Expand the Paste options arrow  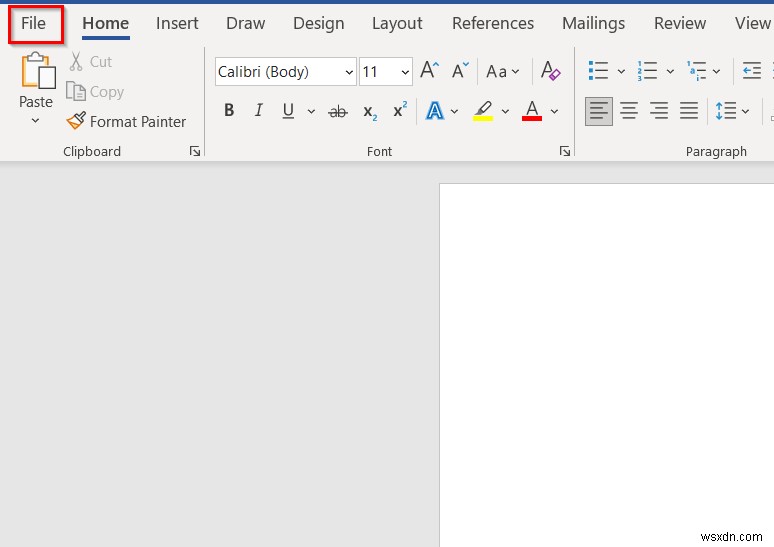pyautogui.click(x=36, y=120)
